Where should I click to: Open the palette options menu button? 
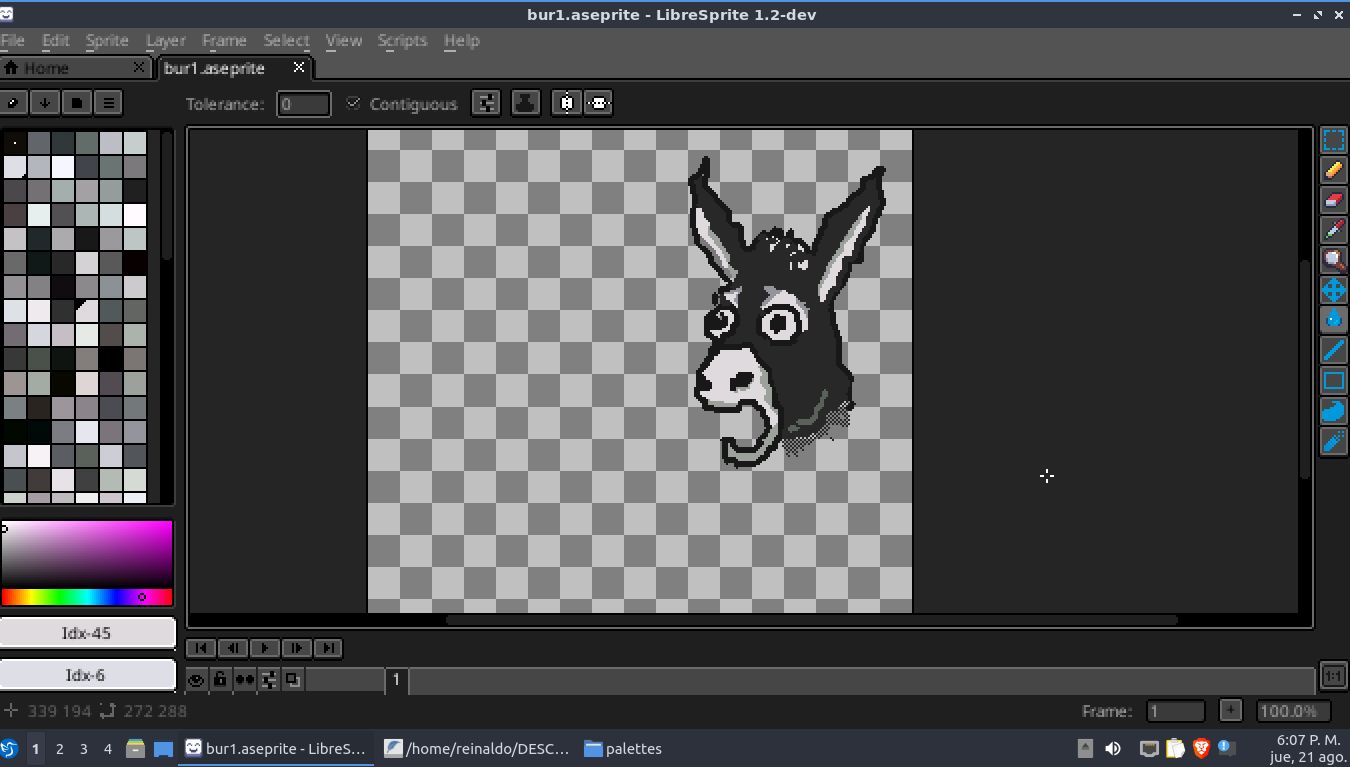[108, 102]
